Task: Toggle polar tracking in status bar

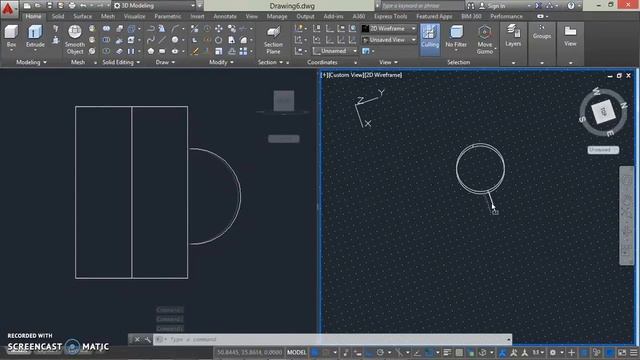Action: (380, 352)
